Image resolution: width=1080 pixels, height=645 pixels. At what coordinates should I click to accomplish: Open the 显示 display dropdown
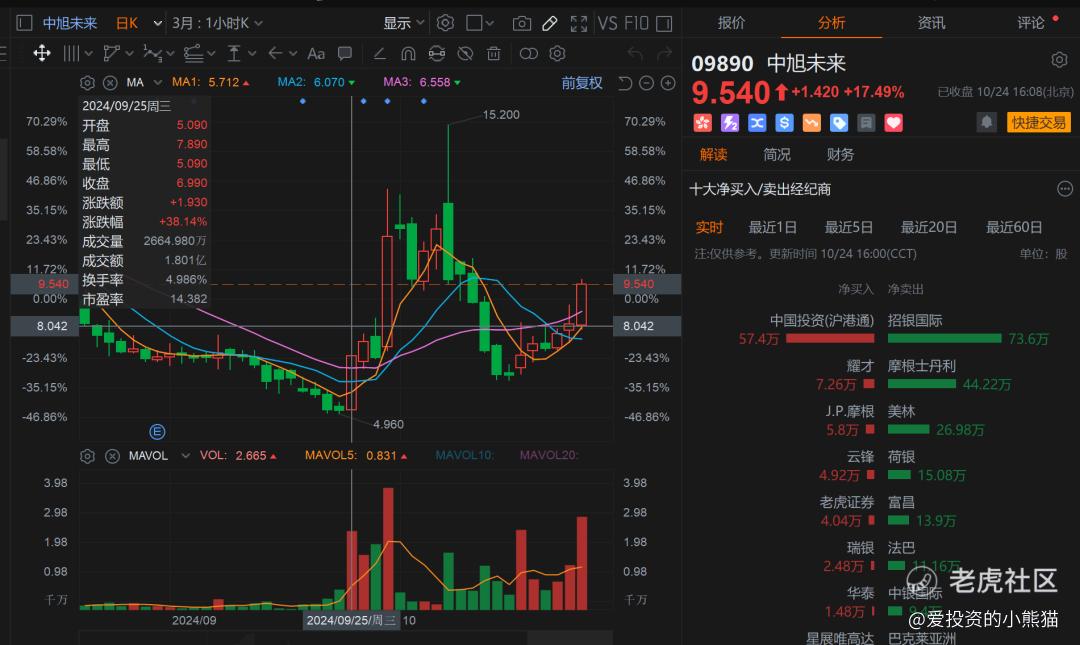pos(404,23)
